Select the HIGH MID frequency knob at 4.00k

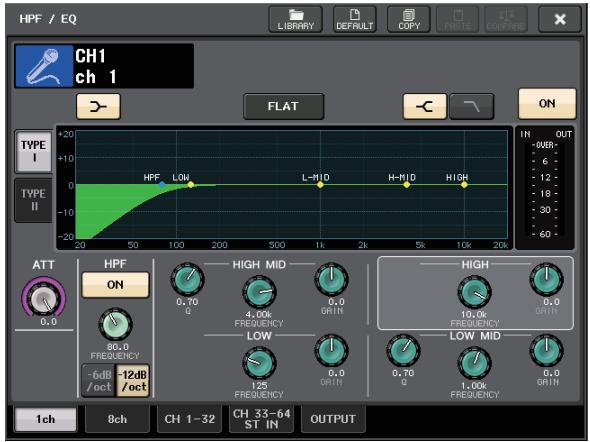click(259, 292)
